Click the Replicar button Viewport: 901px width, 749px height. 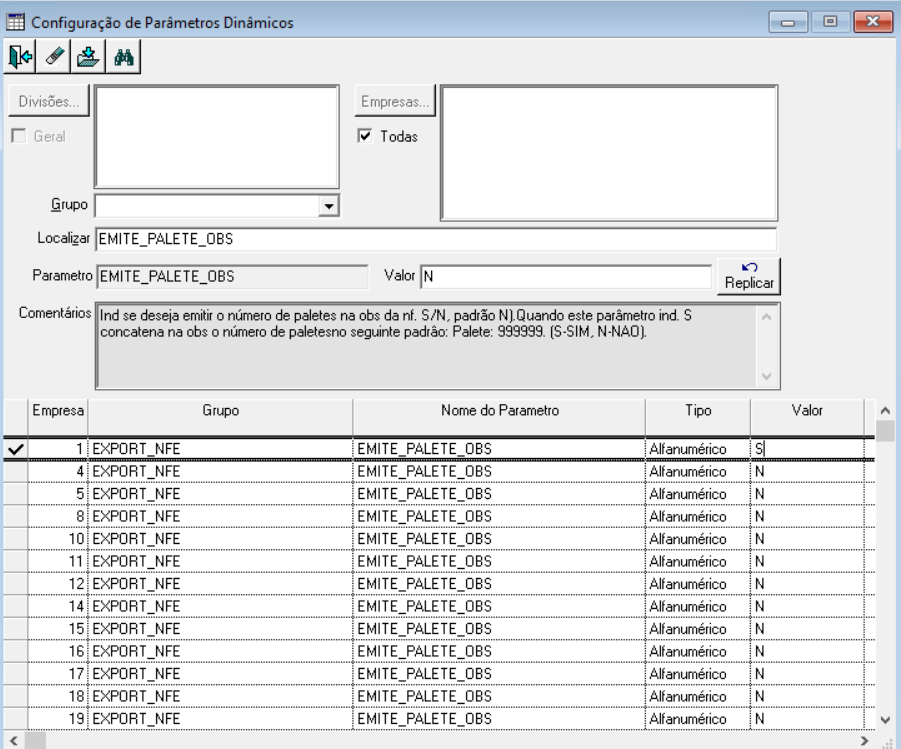[749, 276]
